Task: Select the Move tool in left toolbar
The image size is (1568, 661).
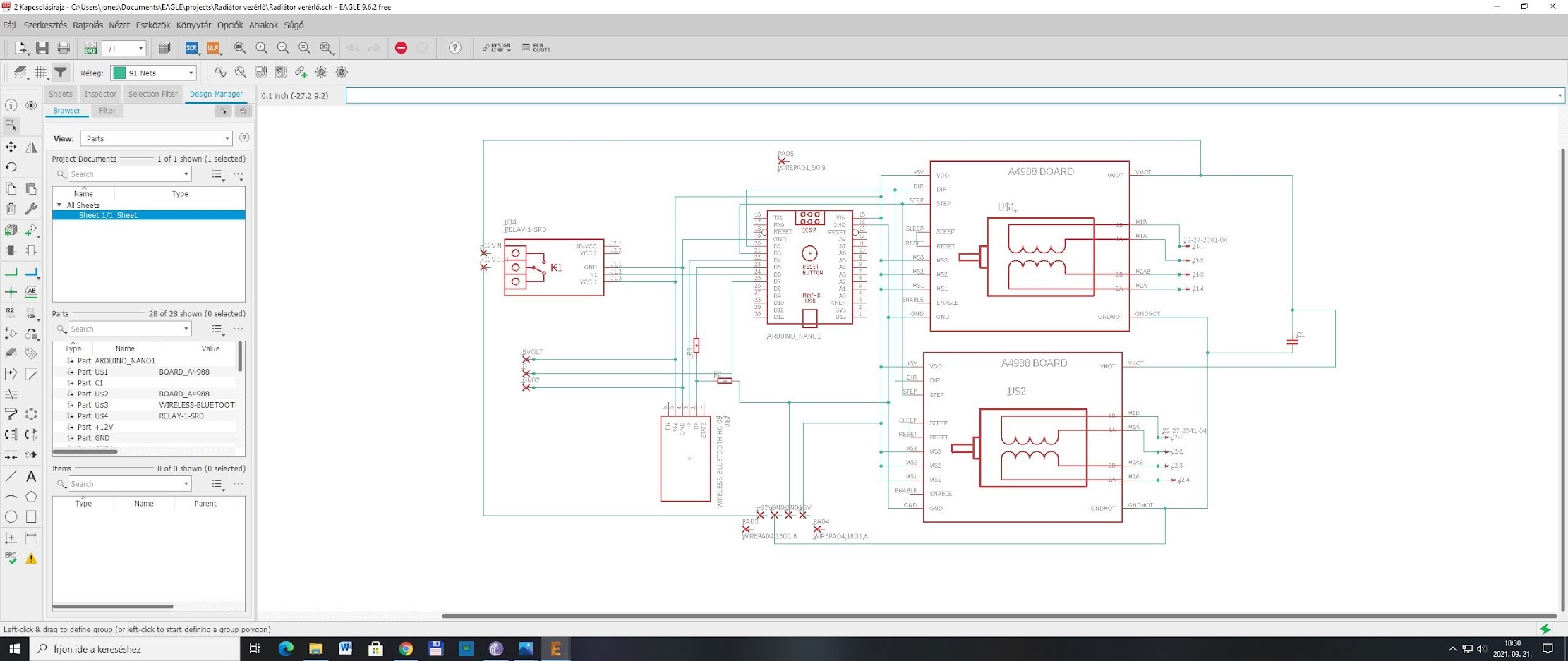Action: (x=11, y=147)
